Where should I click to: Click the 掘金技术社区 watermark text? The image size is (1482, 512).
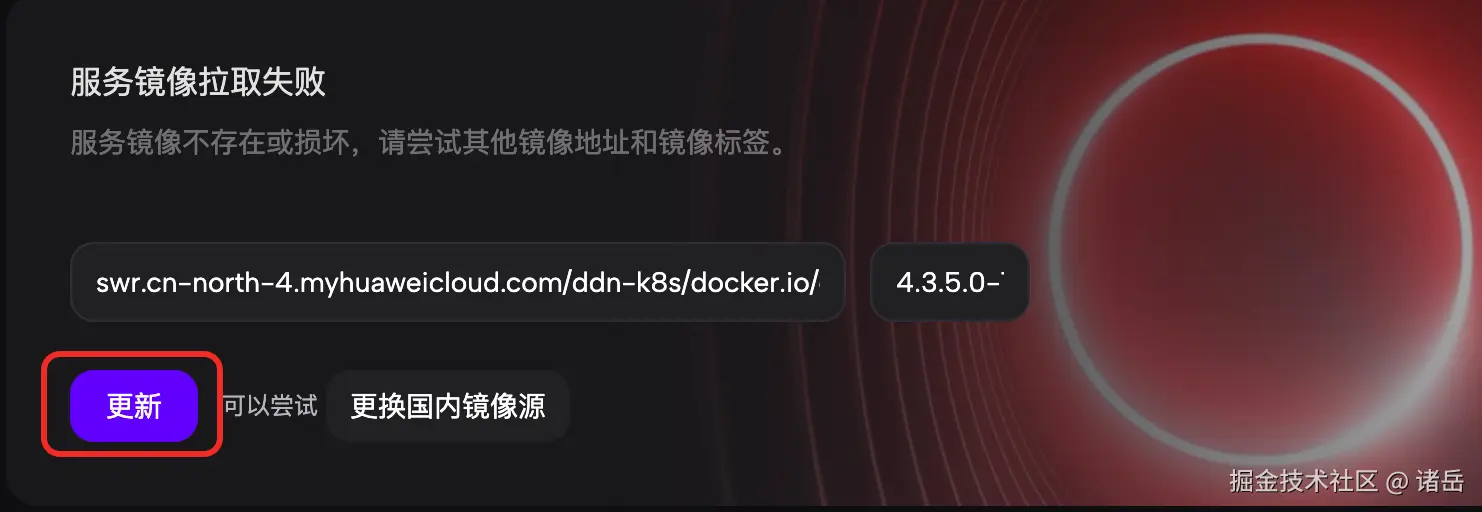[x=1303, y=481]
